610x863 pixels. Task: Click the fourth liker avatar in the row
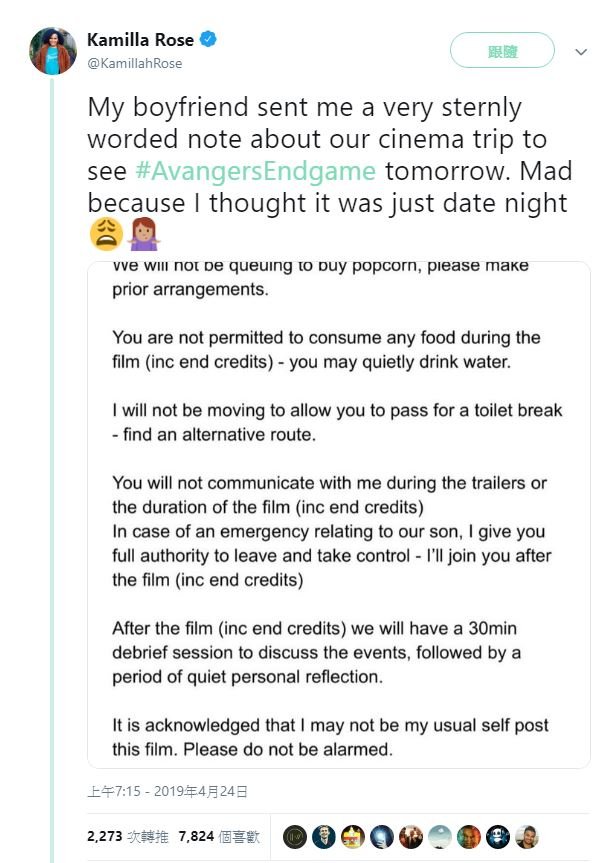pyautogui.click(x=381, y=836)
